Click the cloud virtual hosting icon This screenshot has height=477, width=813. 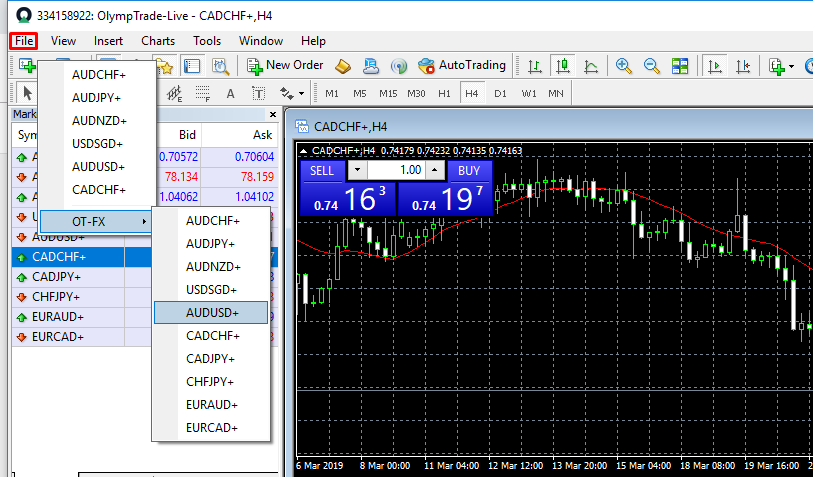pyautogui.click(x=371, y=66)
